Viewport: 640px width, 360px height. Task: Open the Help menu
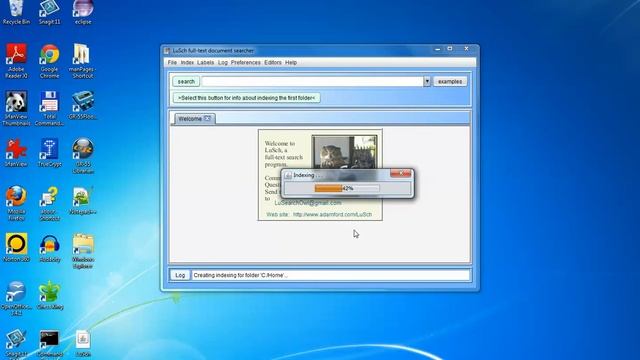291,62
